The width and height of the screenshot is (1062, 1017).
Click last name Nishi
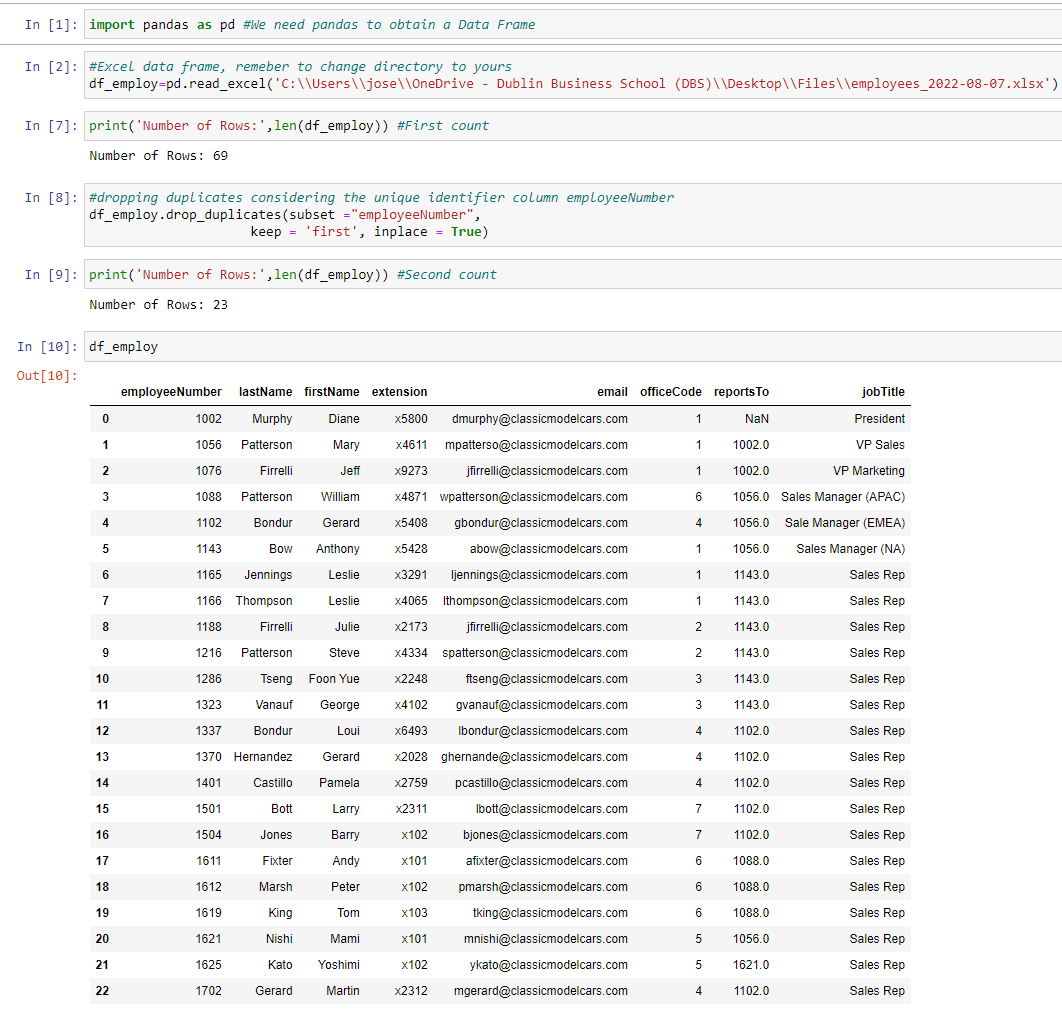(279, 939)
